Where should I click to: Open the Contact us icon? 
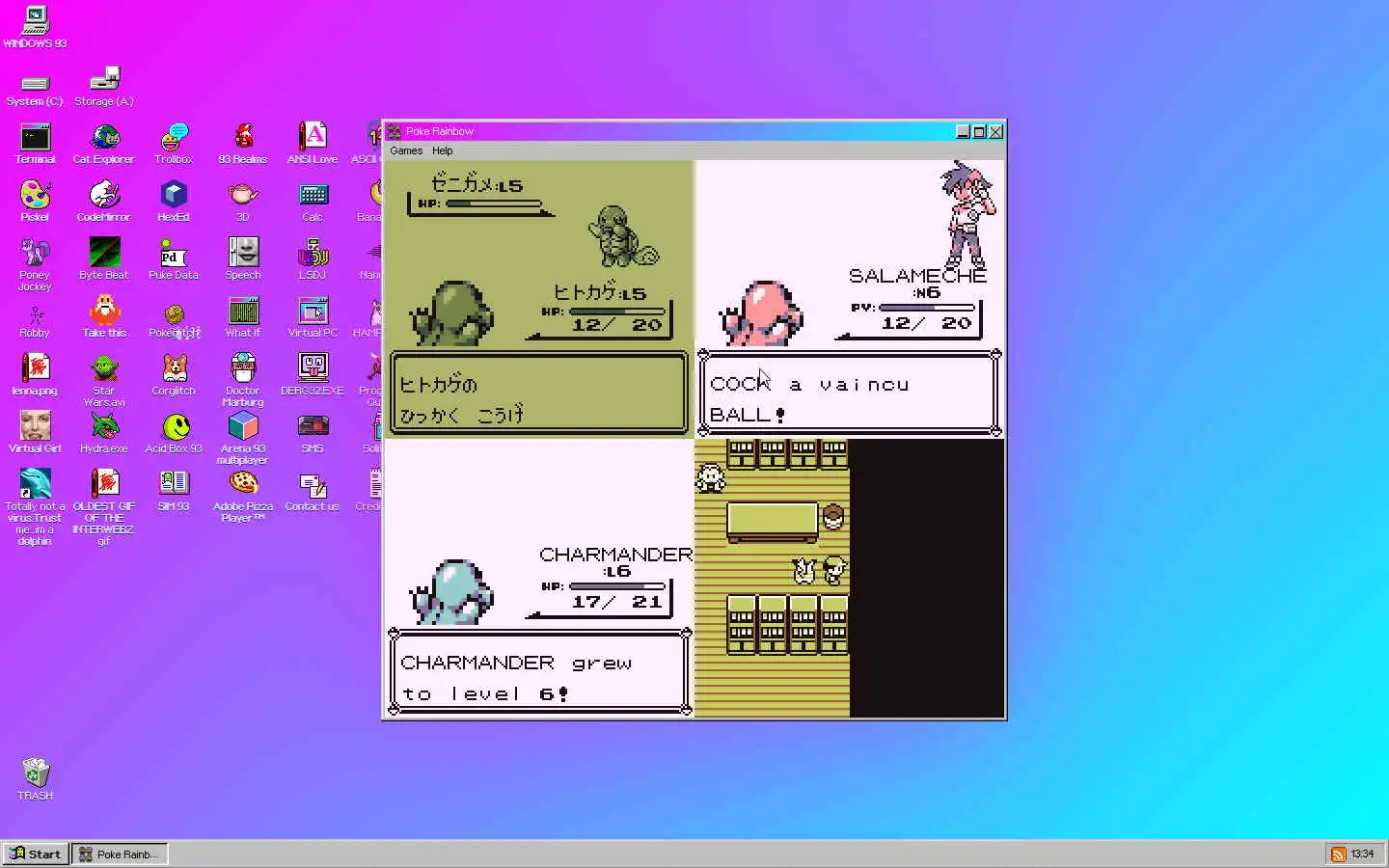click(x=313, y=491)
